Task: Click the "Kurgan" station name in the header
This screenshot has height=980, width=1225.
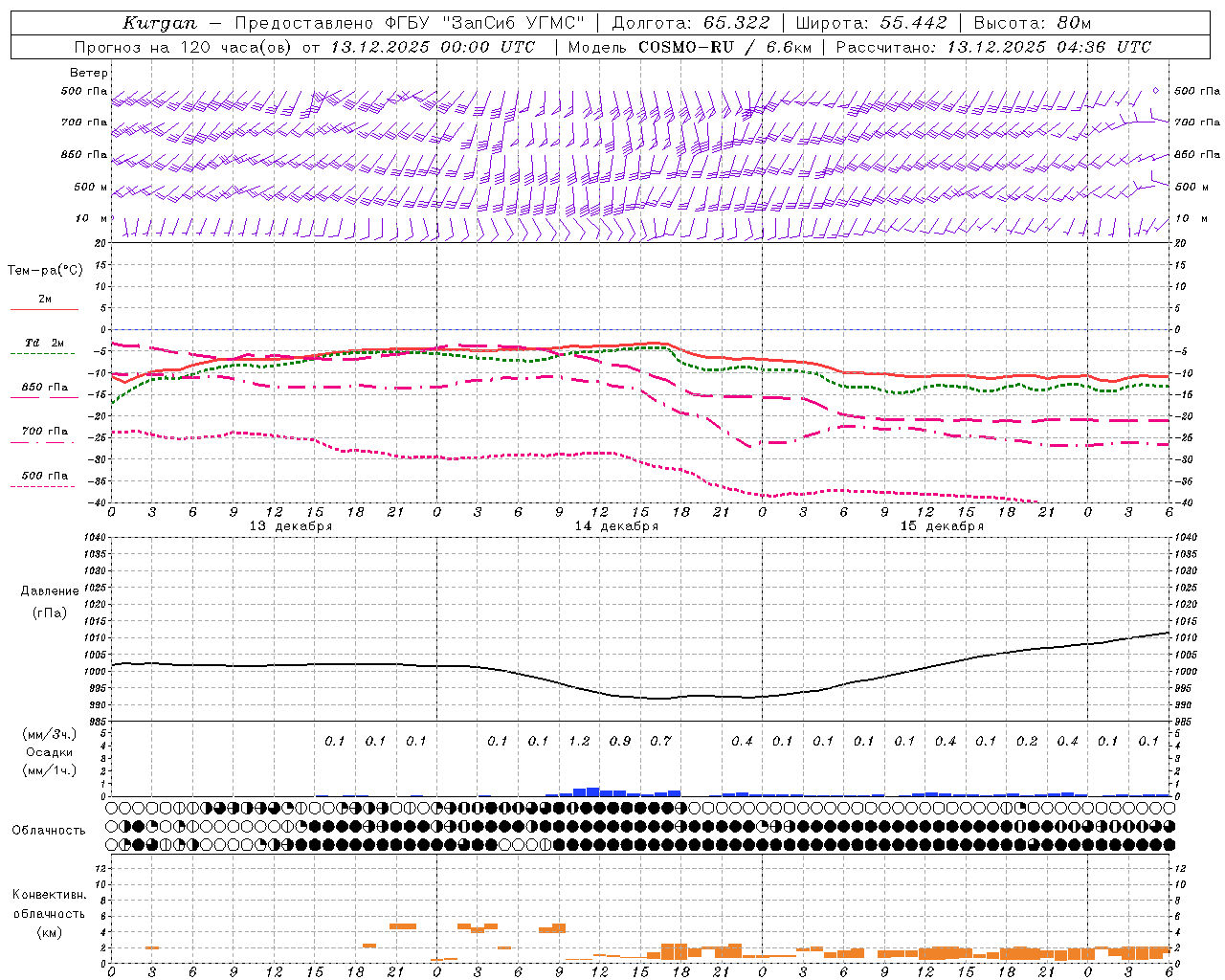Action: (160, 23)
